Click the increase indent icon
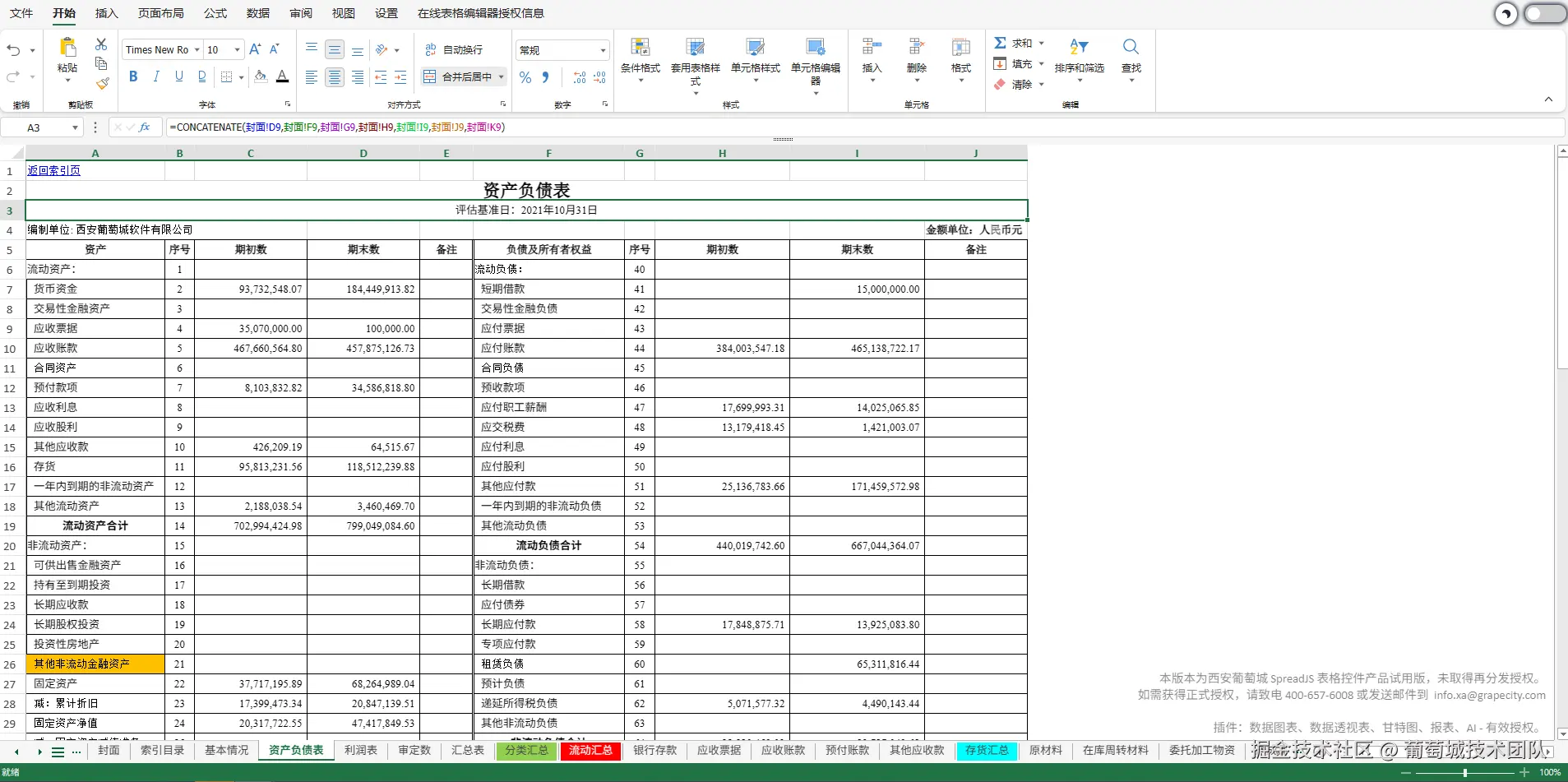 [400, 77]
